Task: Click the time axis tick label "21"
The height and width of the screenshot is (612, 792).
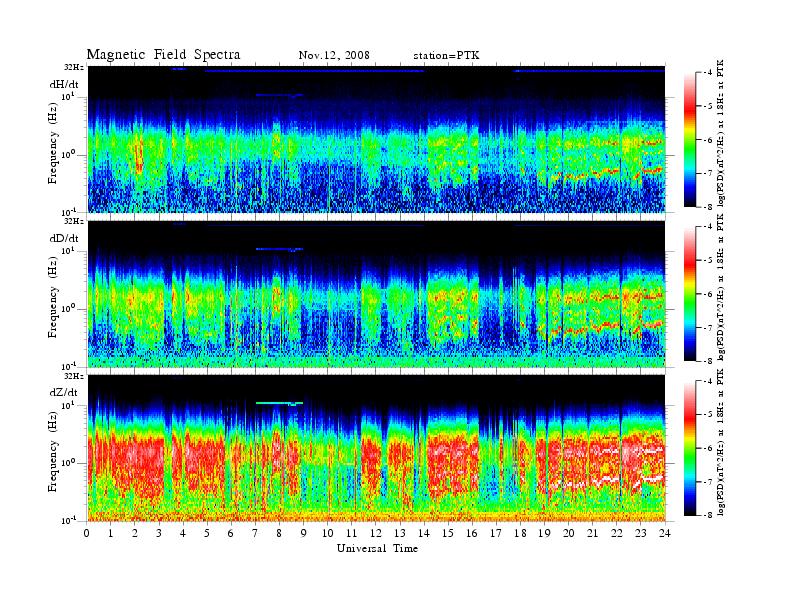Action: [x=592, y=533]
